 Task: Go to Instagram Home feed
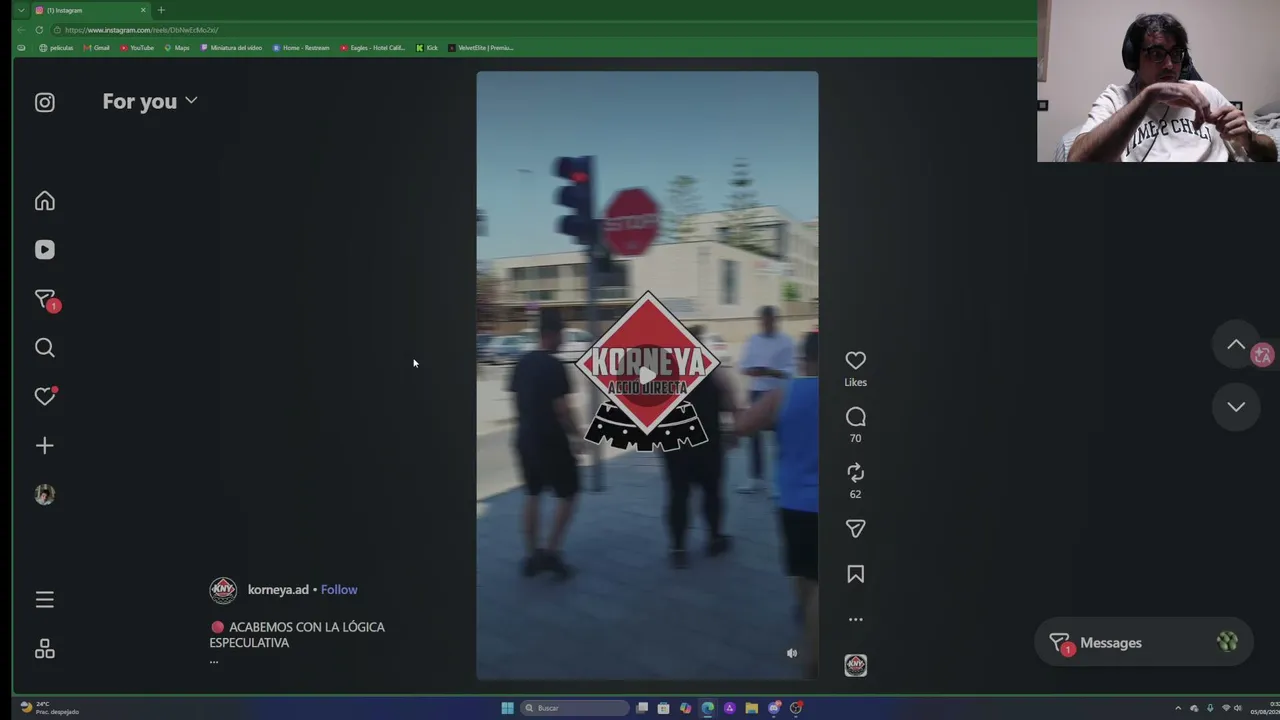click(x=45, y=201)
